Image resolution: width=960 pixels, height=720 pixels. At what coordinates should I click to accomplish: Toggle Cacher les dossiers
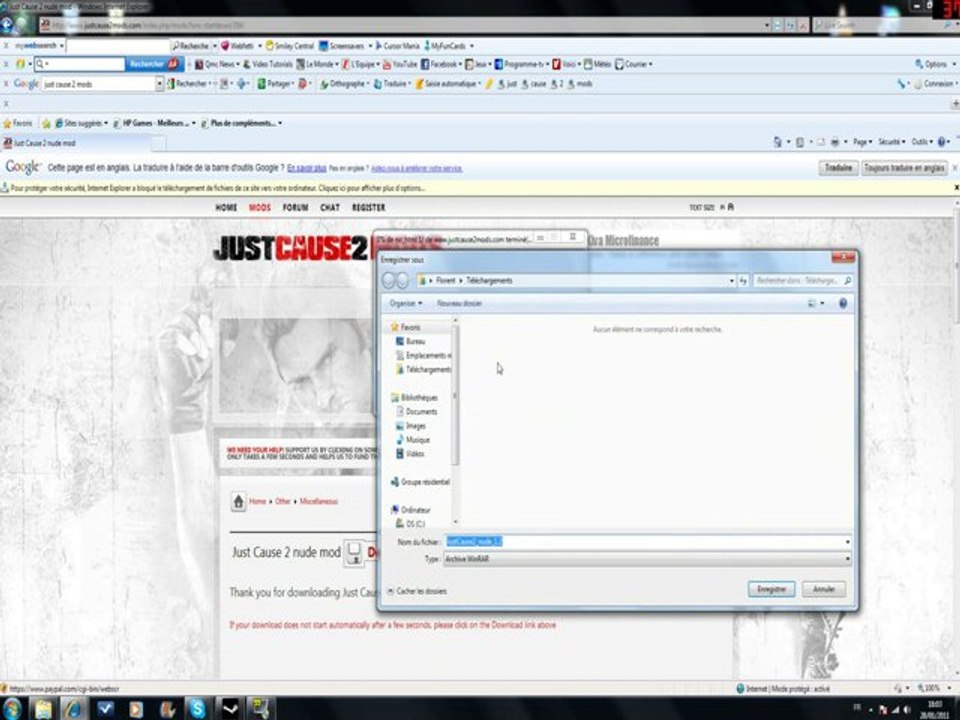click(x=416, y=591)
